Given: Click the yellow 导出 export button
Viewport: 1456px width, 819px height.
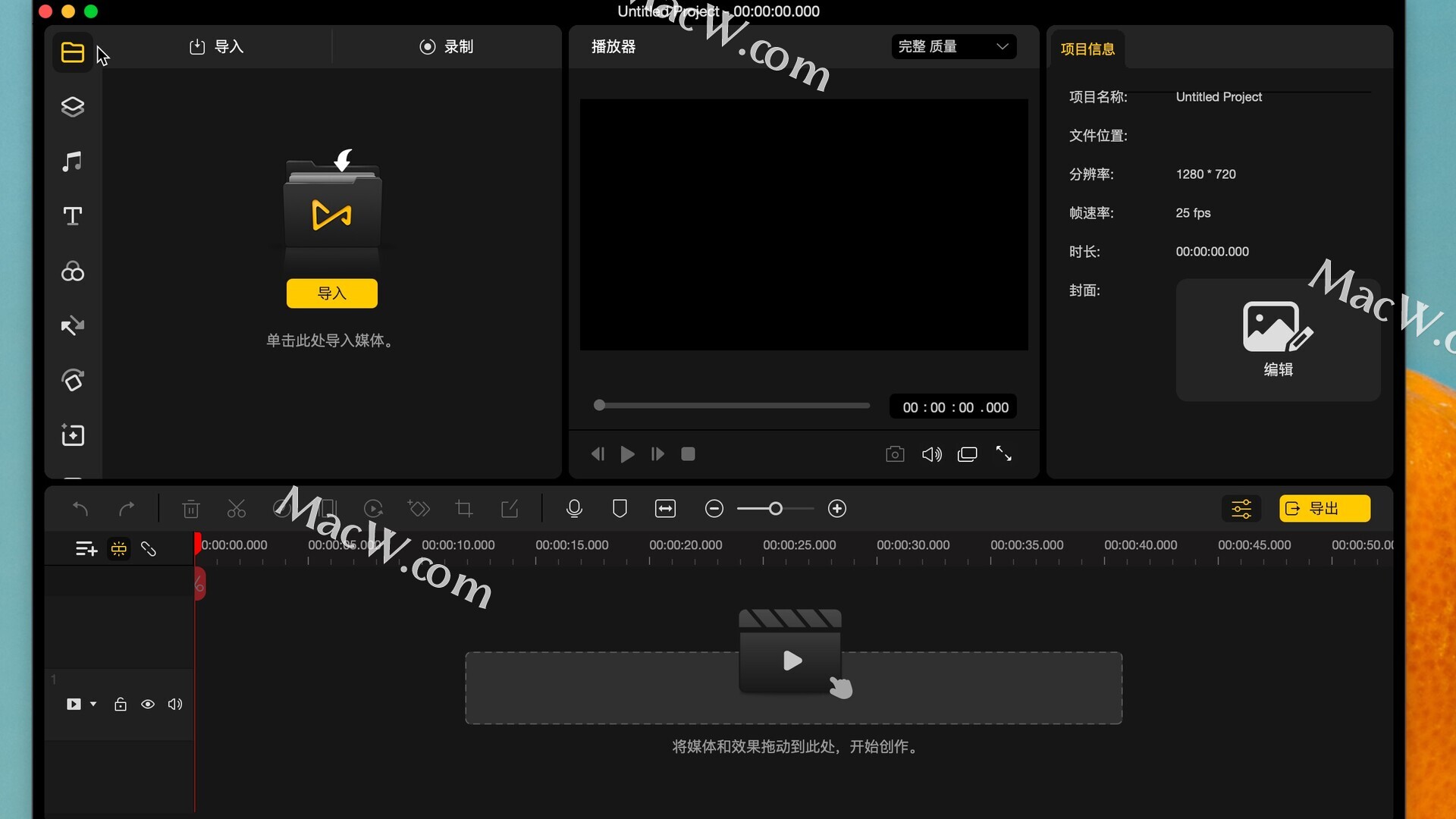Looking at the screenshot, I should click(1325, 509).
